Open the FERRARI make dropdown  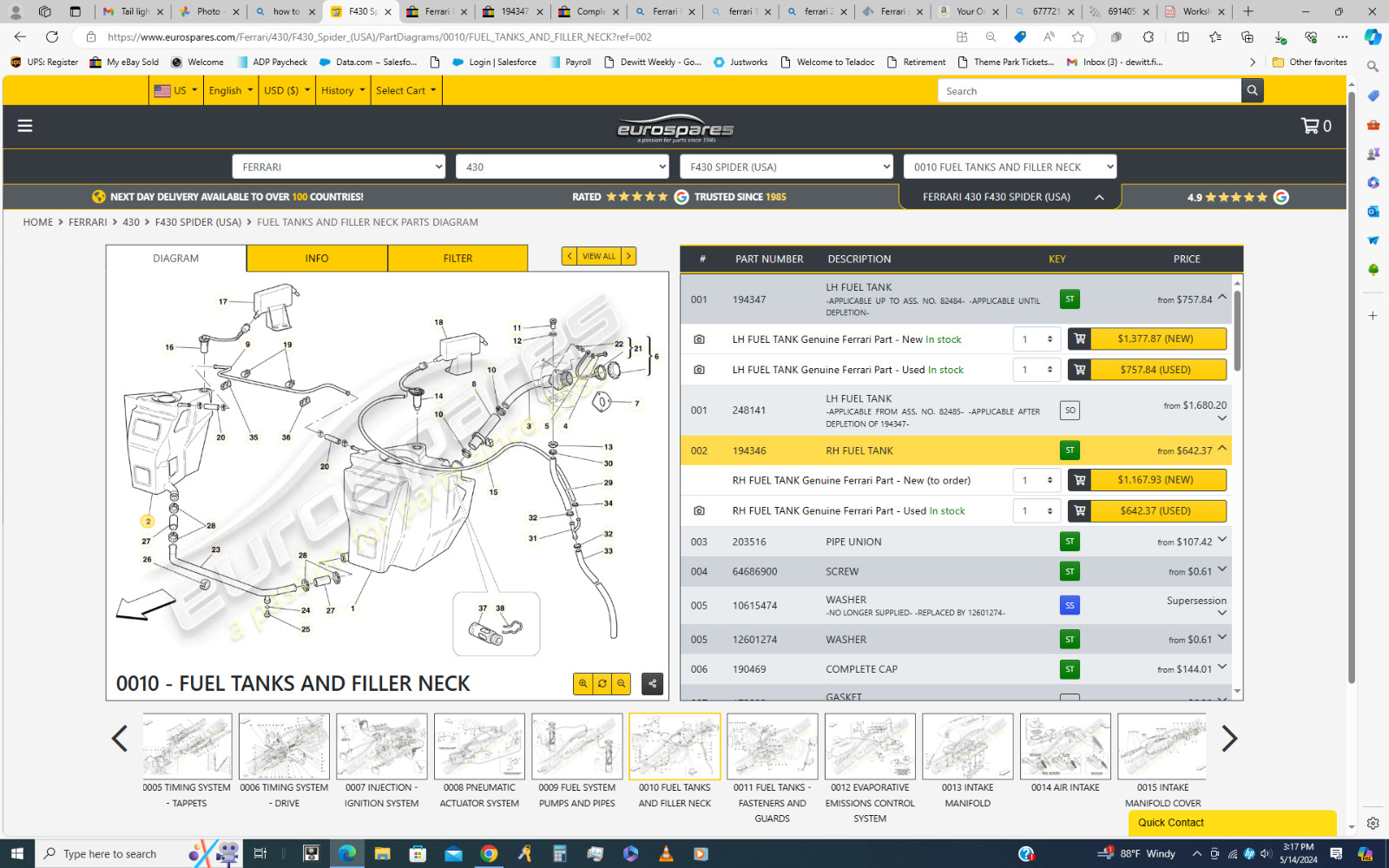(339, 167)
